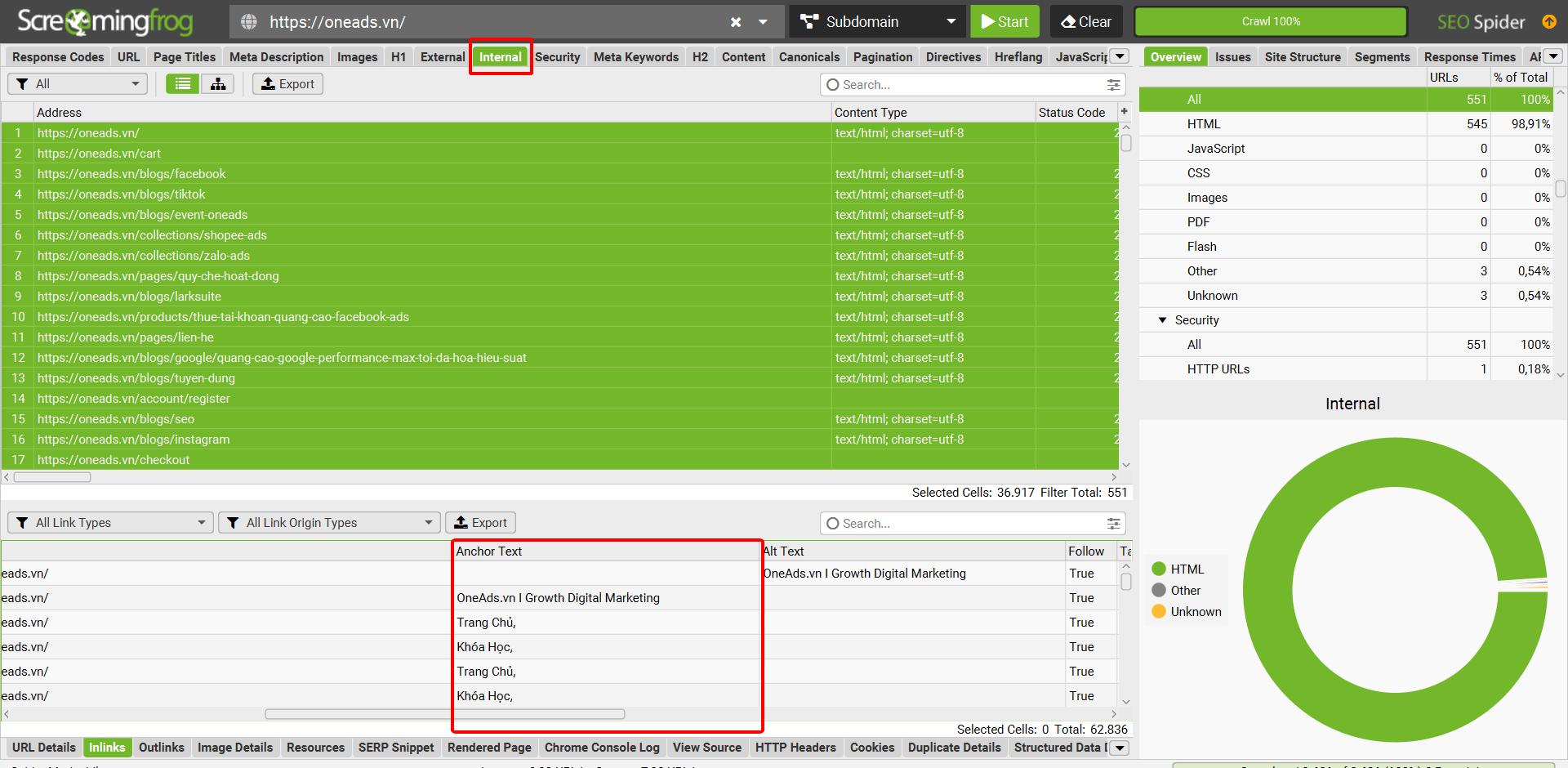The width and height of the screenshot is (1568, 768).
Task: Click the orange Unknown legend swatch
Action: click(x=1158, y=612)
